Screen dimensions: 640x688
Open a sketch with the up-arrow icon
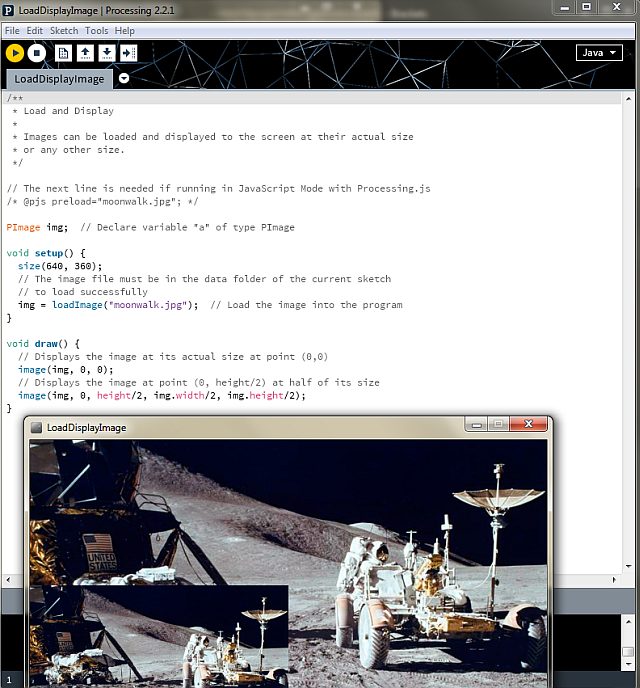(x=86, y=53)
